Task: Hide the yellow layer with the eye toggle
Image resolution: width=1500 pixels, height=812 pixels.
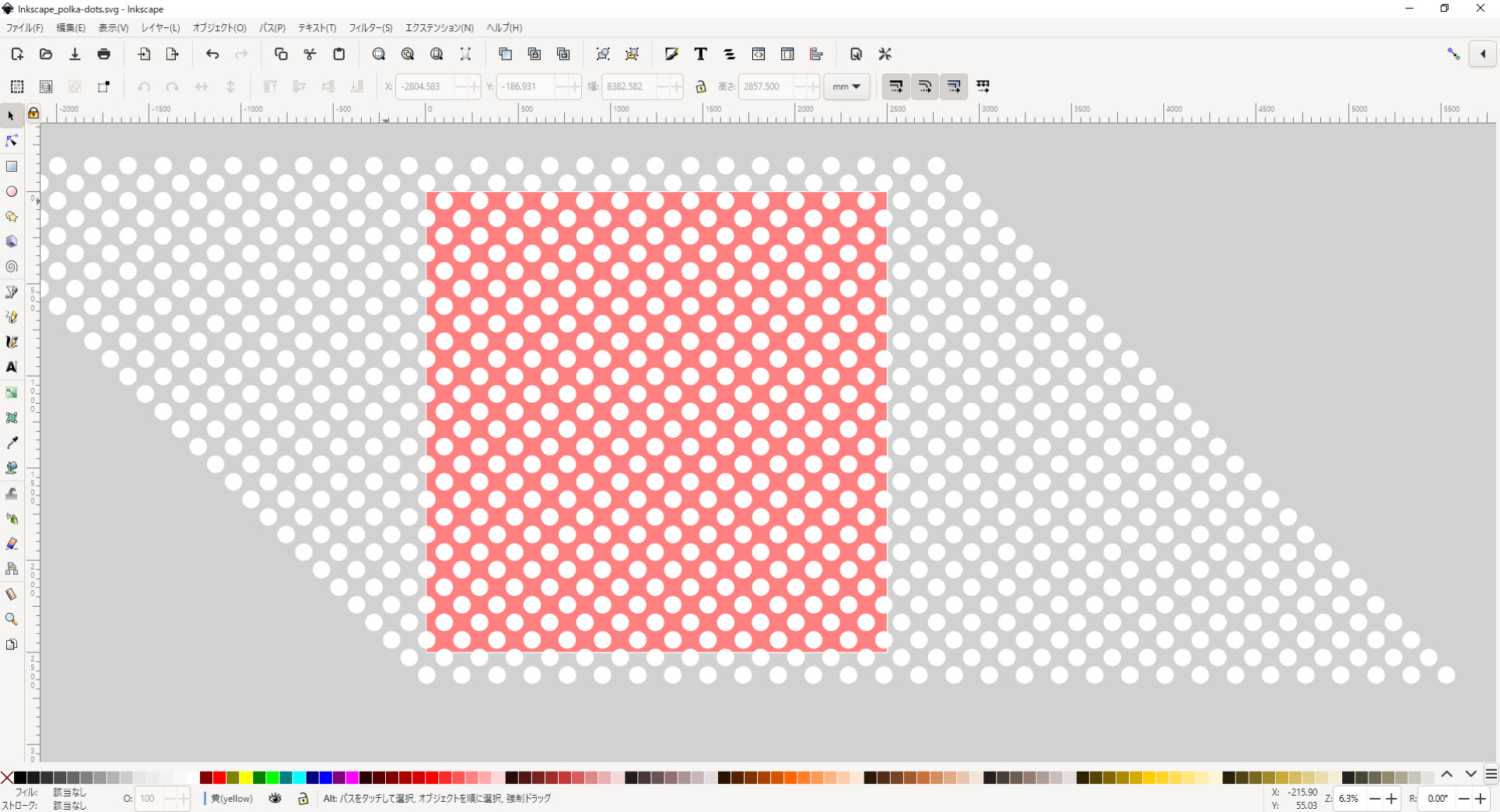Action: pyautogui.click(x=275, y=799)
